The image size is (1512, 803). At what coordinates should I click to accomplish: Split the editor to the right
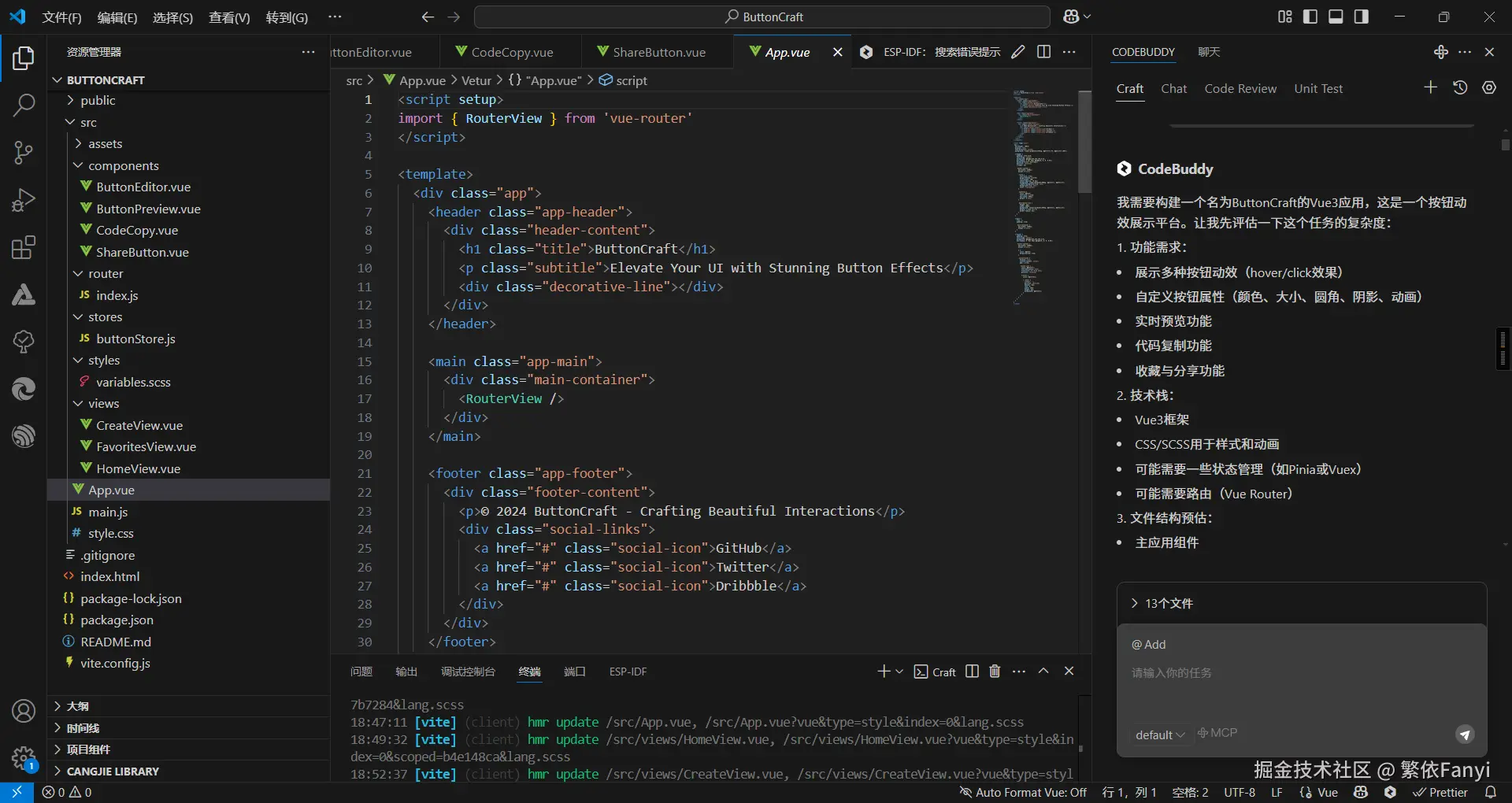point(1043,52)
